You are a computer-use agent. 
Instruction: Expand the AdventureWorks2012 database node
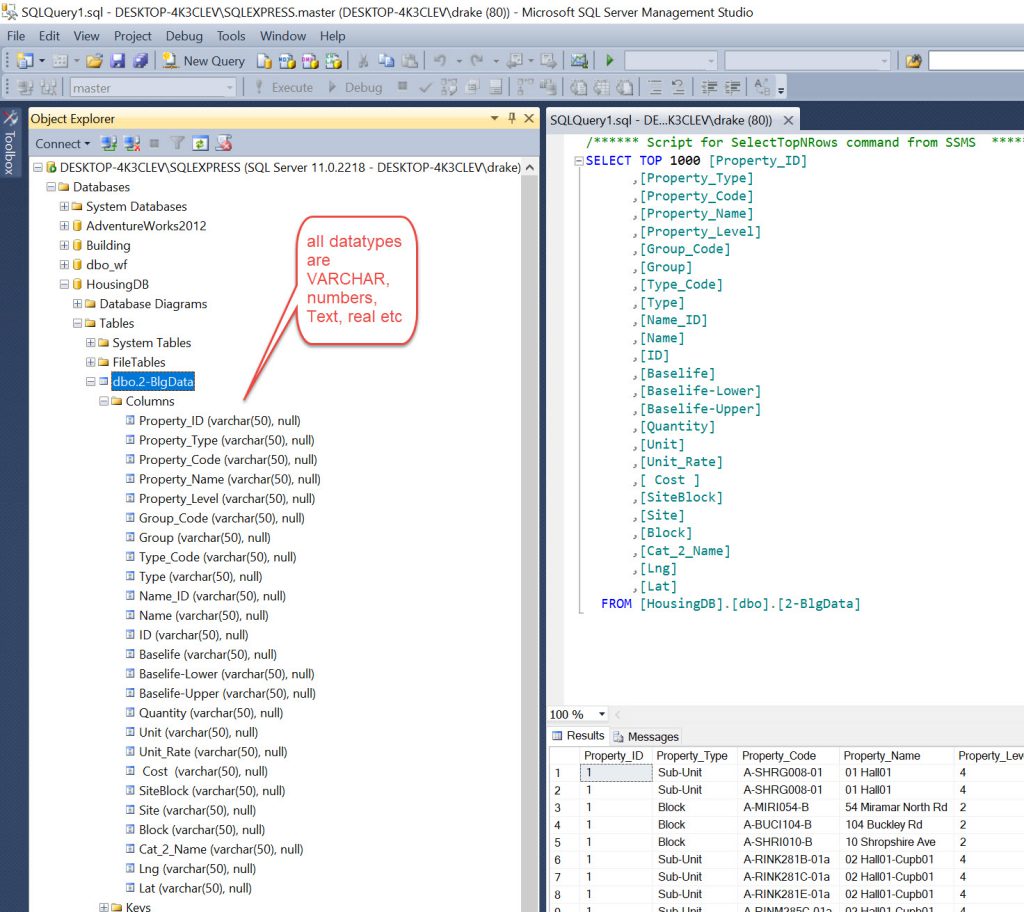click(x=65, y=226)
